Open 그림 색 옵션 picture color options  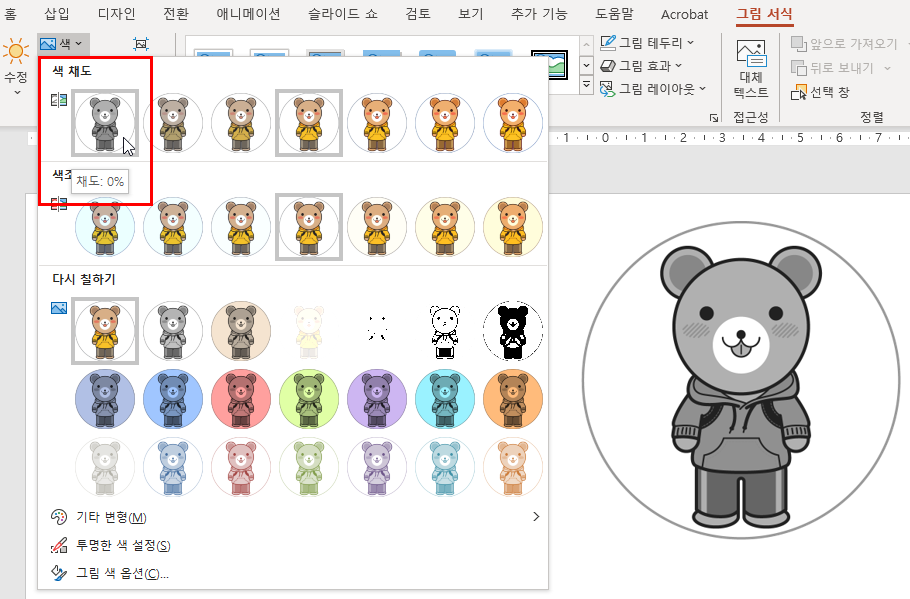coord(122,573)
